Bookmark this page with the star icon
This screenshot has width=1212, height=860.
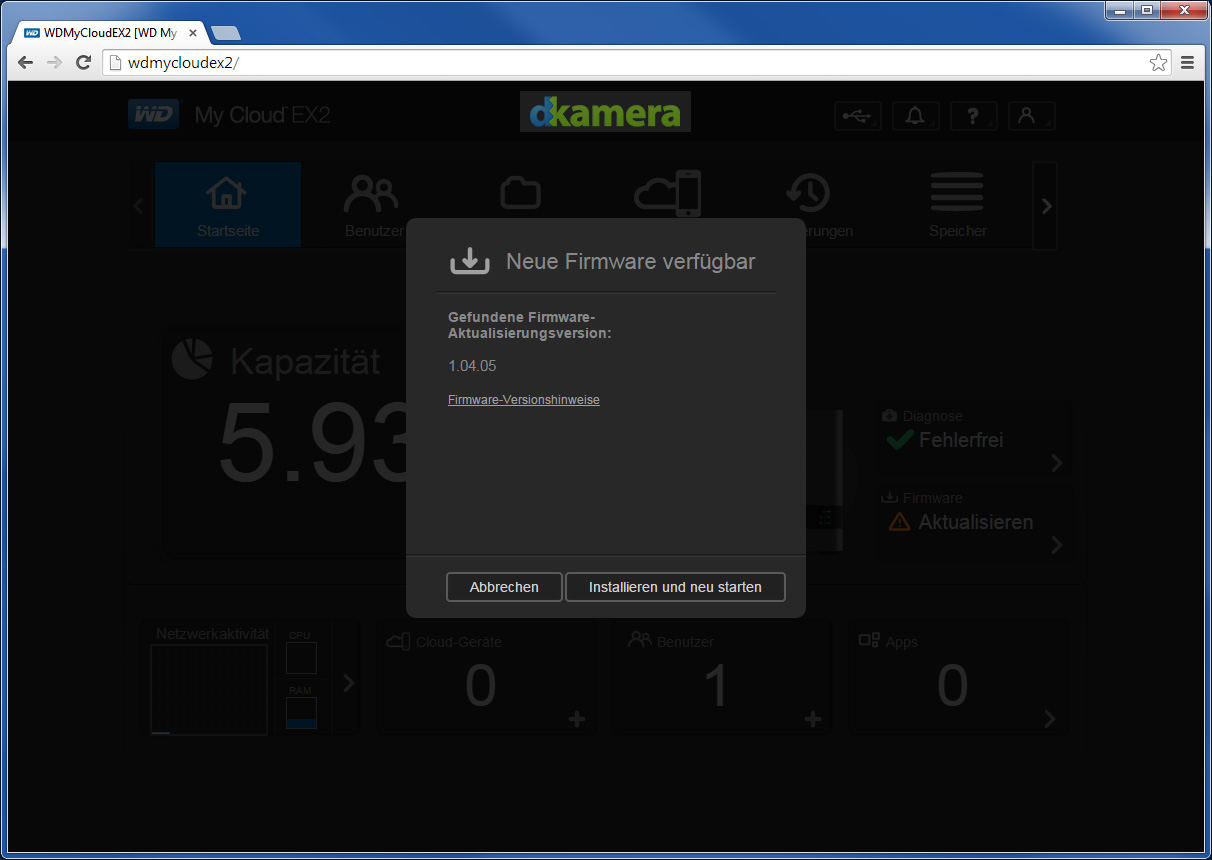tap(1158, 62)
